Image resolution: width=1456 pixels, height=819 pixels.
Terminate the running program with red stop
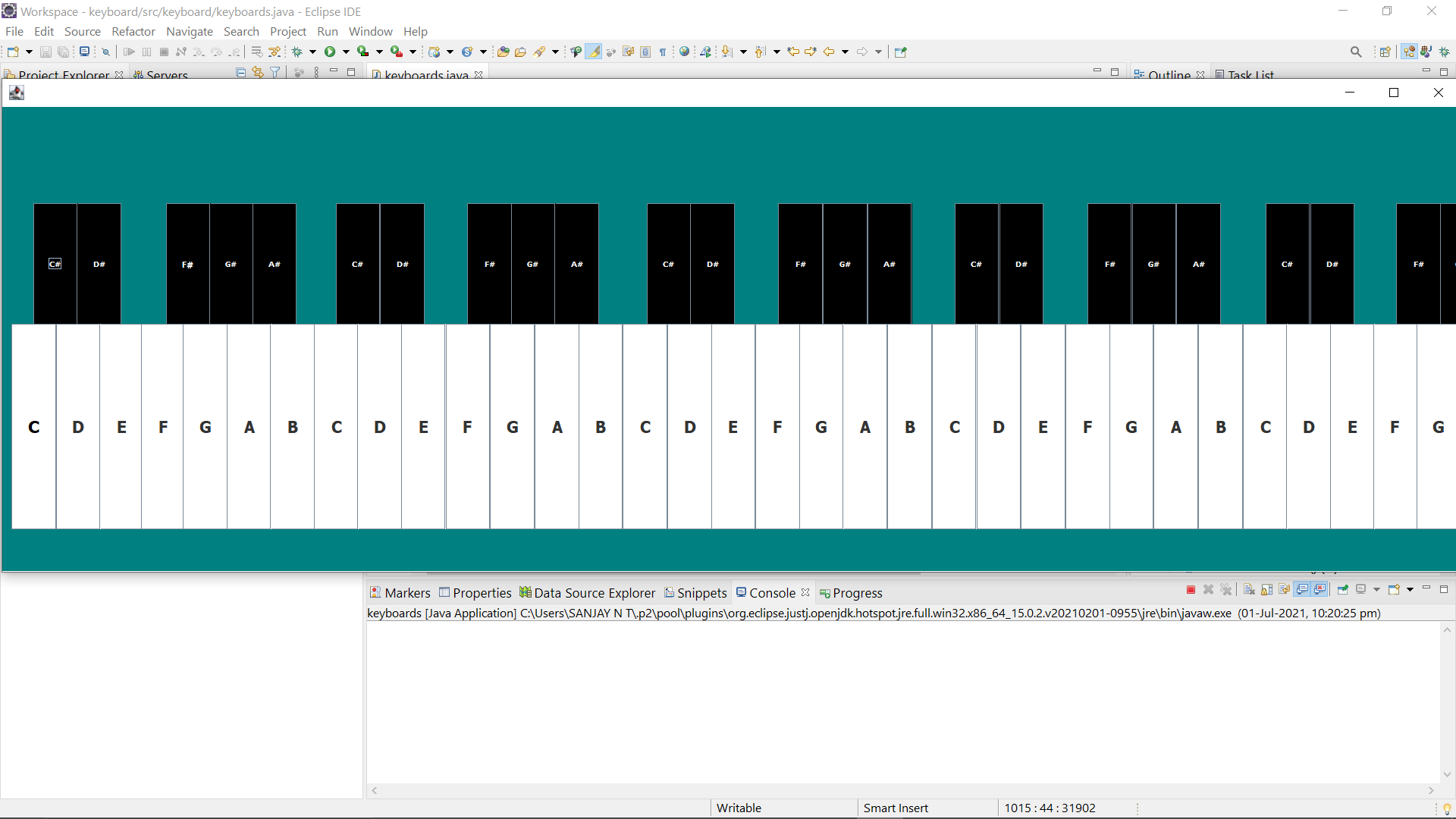(x=1191, y=590)
